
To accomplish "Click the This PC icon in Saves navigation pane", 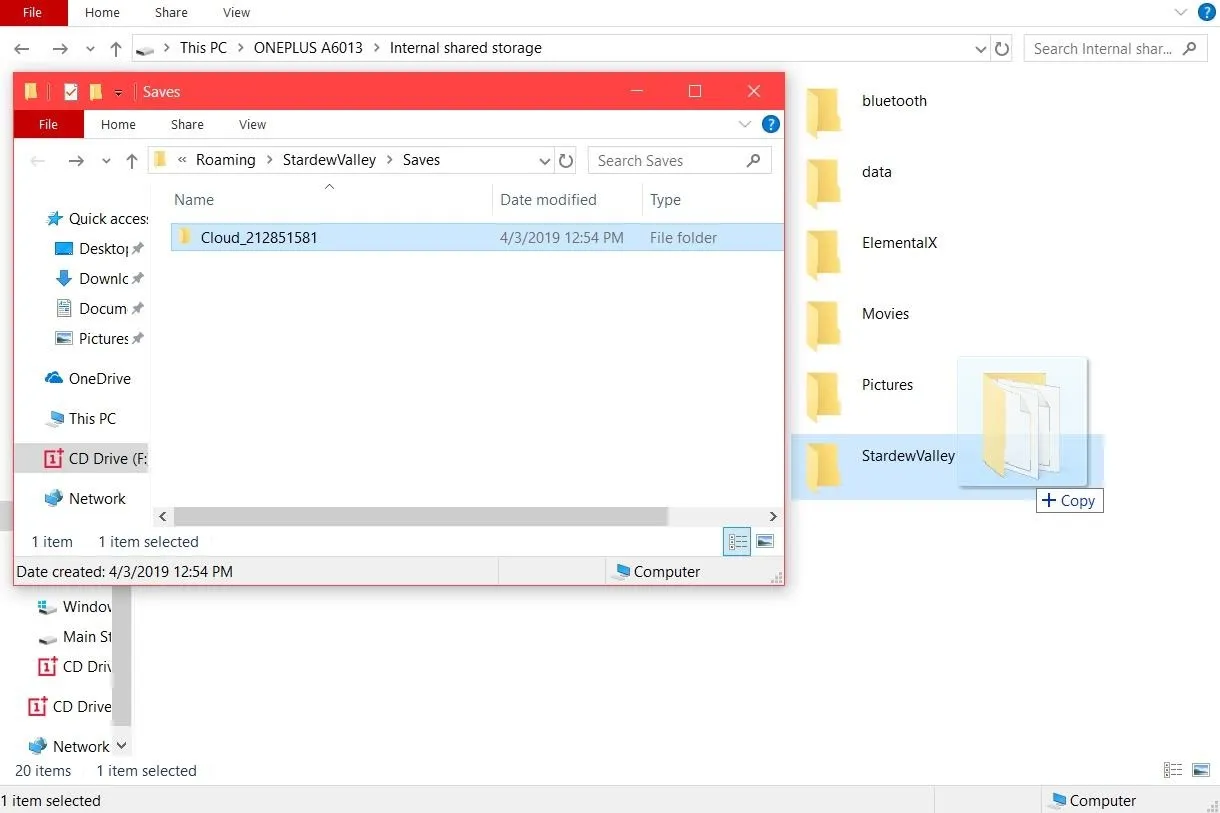I will (55, 419).
